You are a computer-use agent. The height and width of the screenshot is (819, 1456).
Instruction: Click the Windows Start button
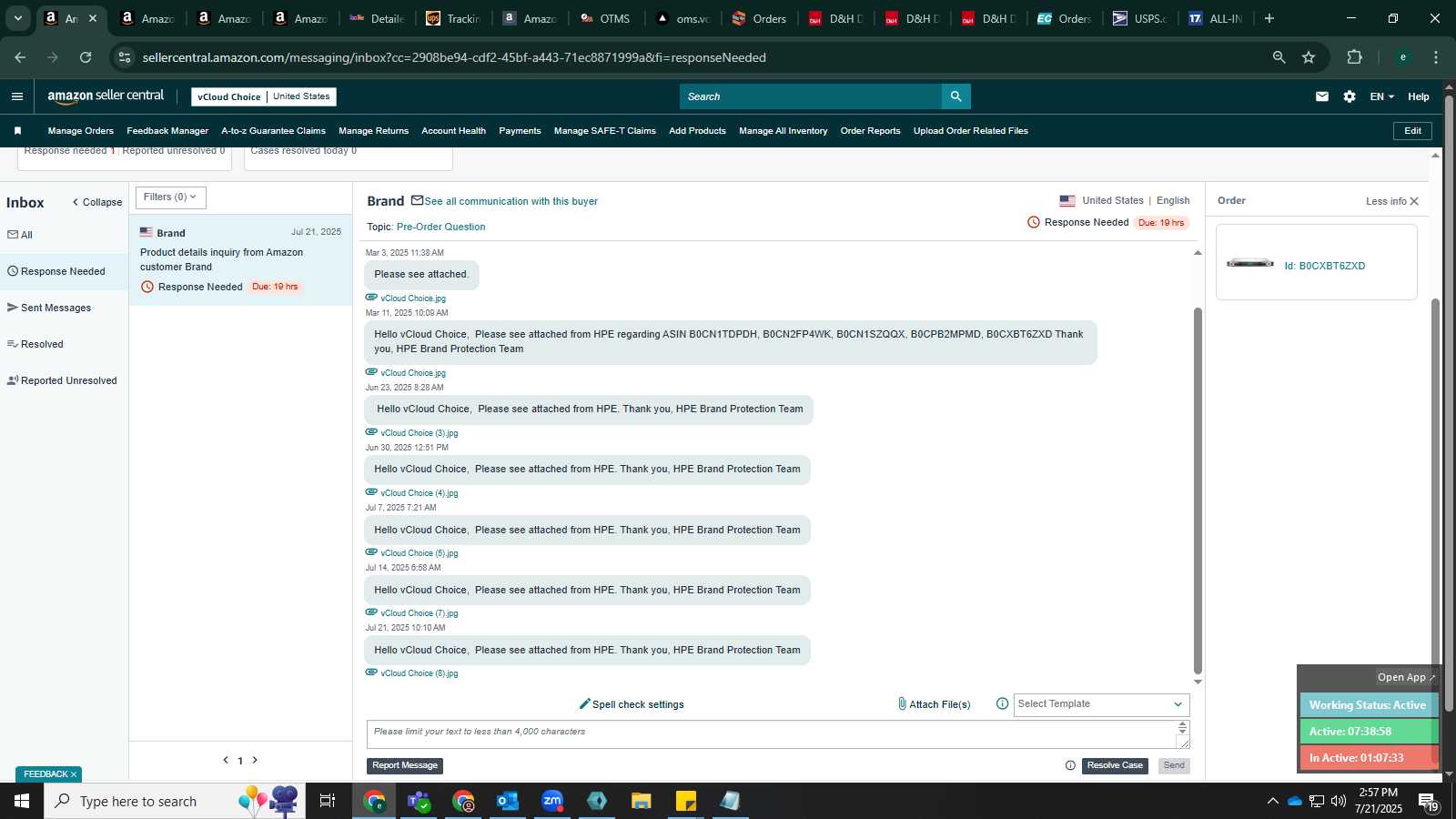22,801
